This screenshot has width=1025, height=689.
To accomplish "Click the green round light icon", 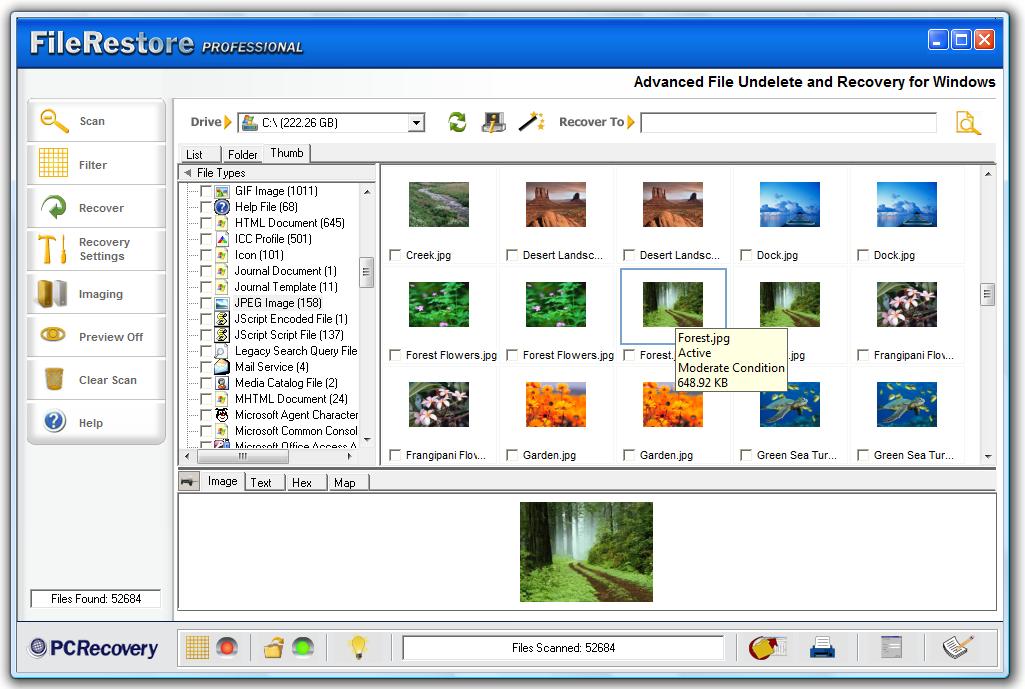I will tap(303, 647).
